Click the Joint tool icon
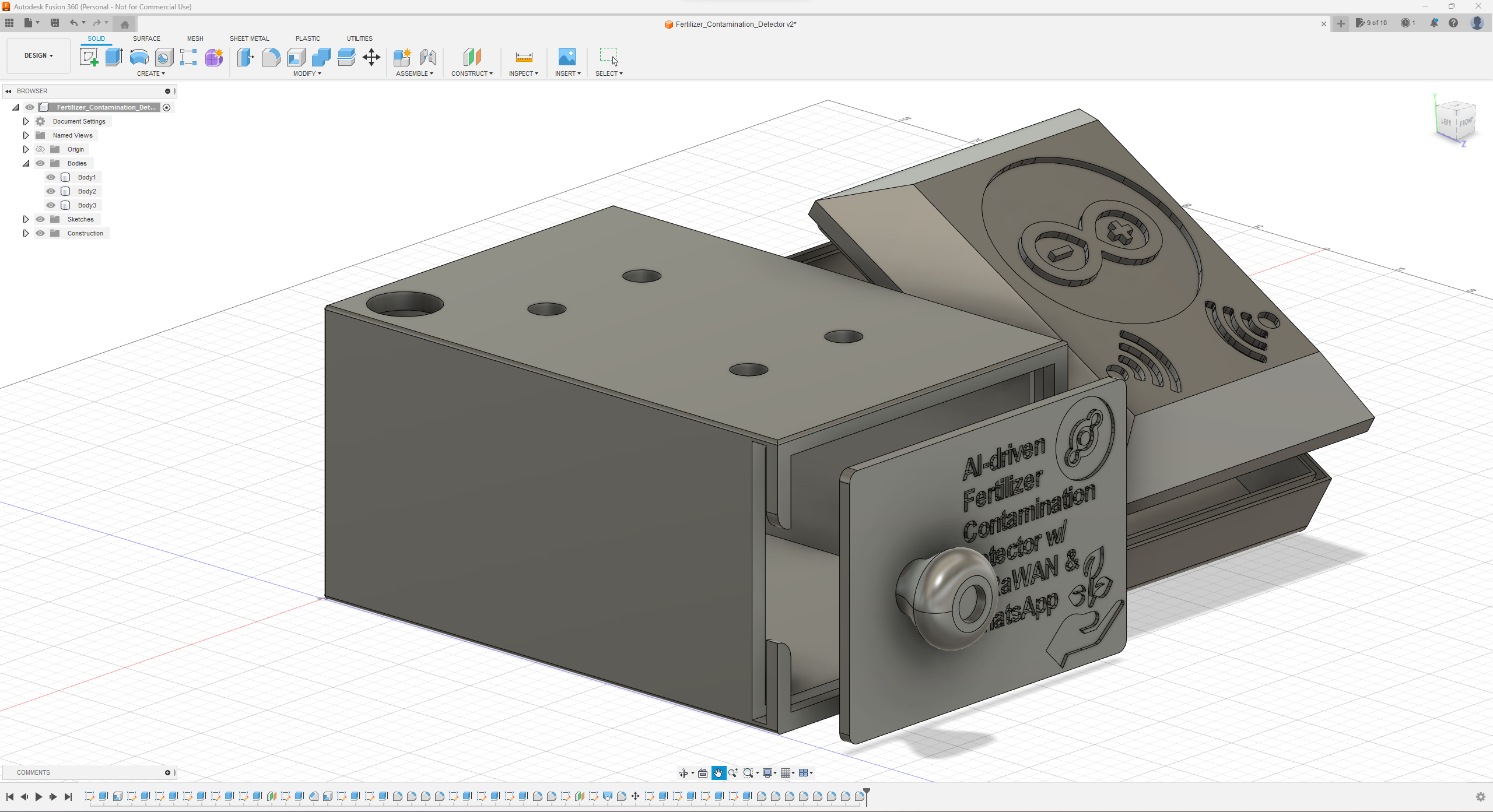 pos(428,57)
